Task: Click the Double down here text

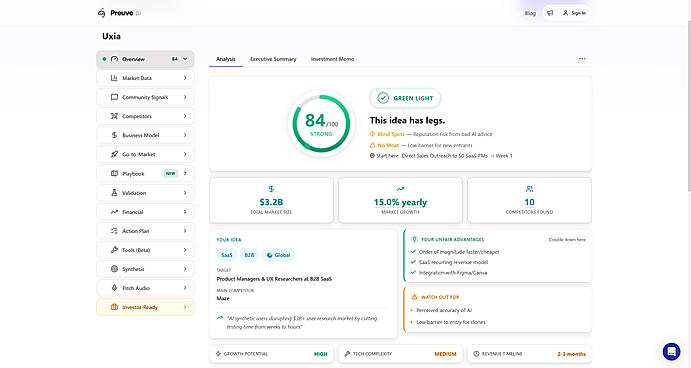Action: [567, 240]
